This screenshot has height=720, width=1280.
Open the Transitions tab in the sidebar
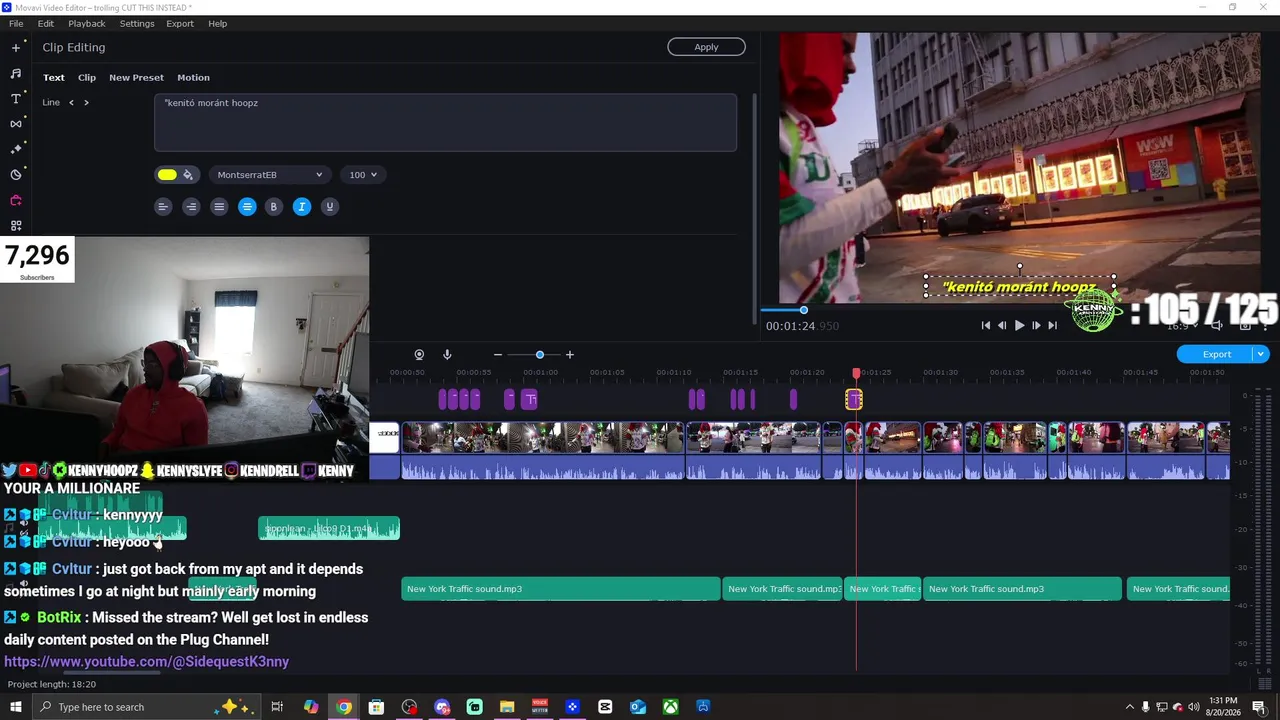click(x=16, y=124)
